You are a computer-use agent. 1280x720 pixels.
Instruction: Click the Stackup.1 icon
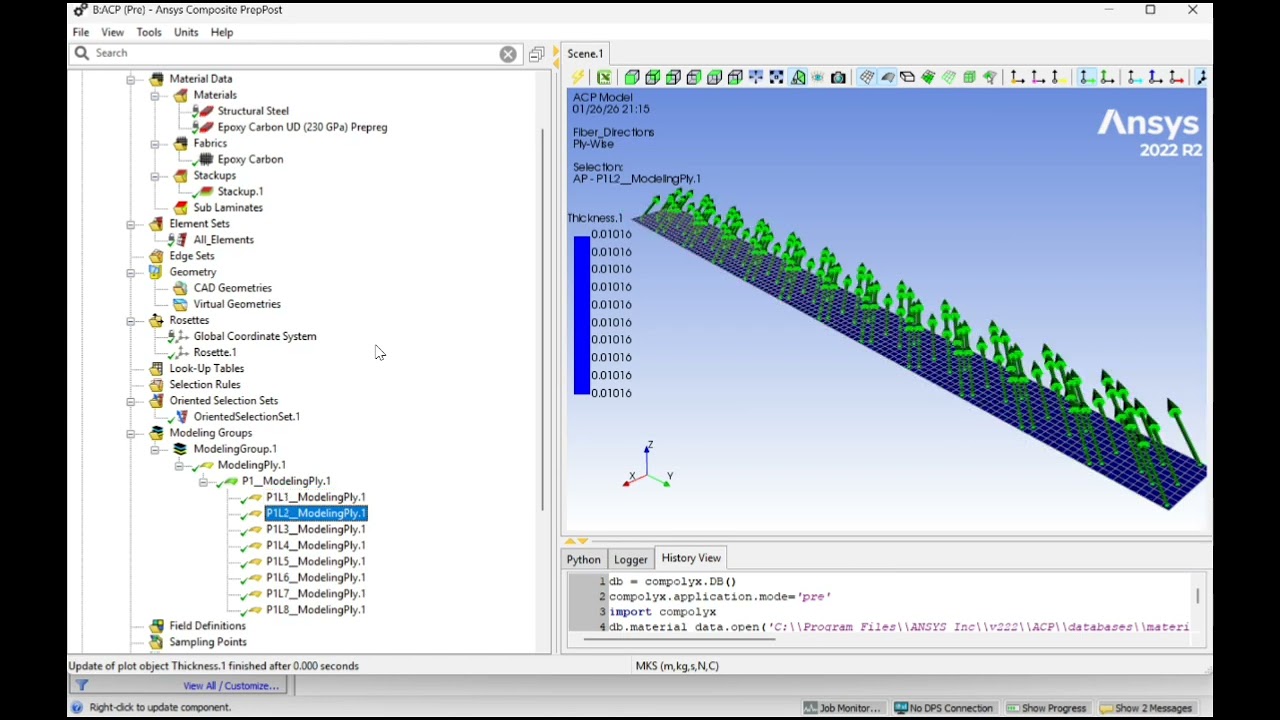pos(204,191)
